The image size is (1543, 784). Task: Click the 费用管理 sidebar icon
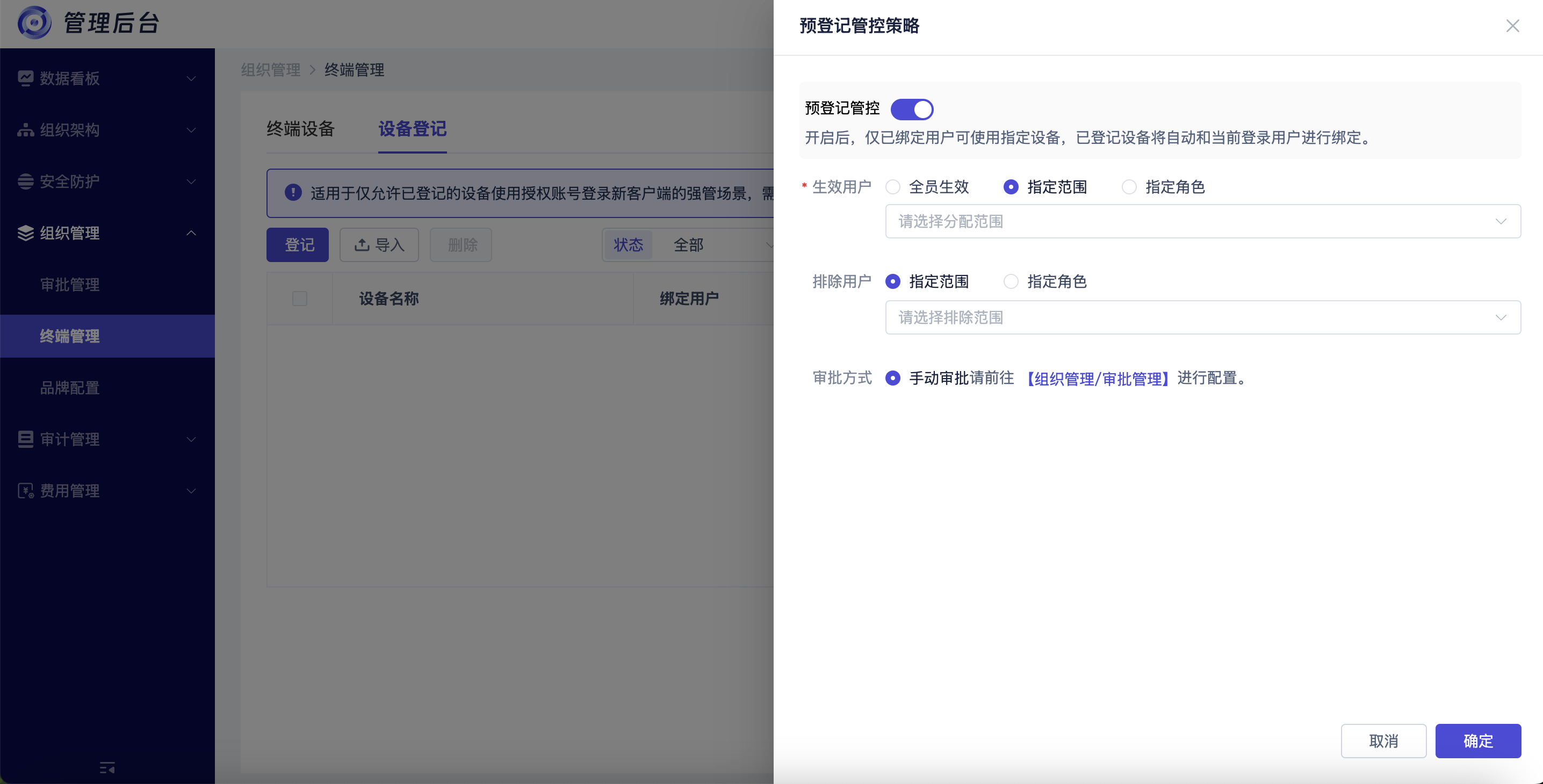pos(25,491)
